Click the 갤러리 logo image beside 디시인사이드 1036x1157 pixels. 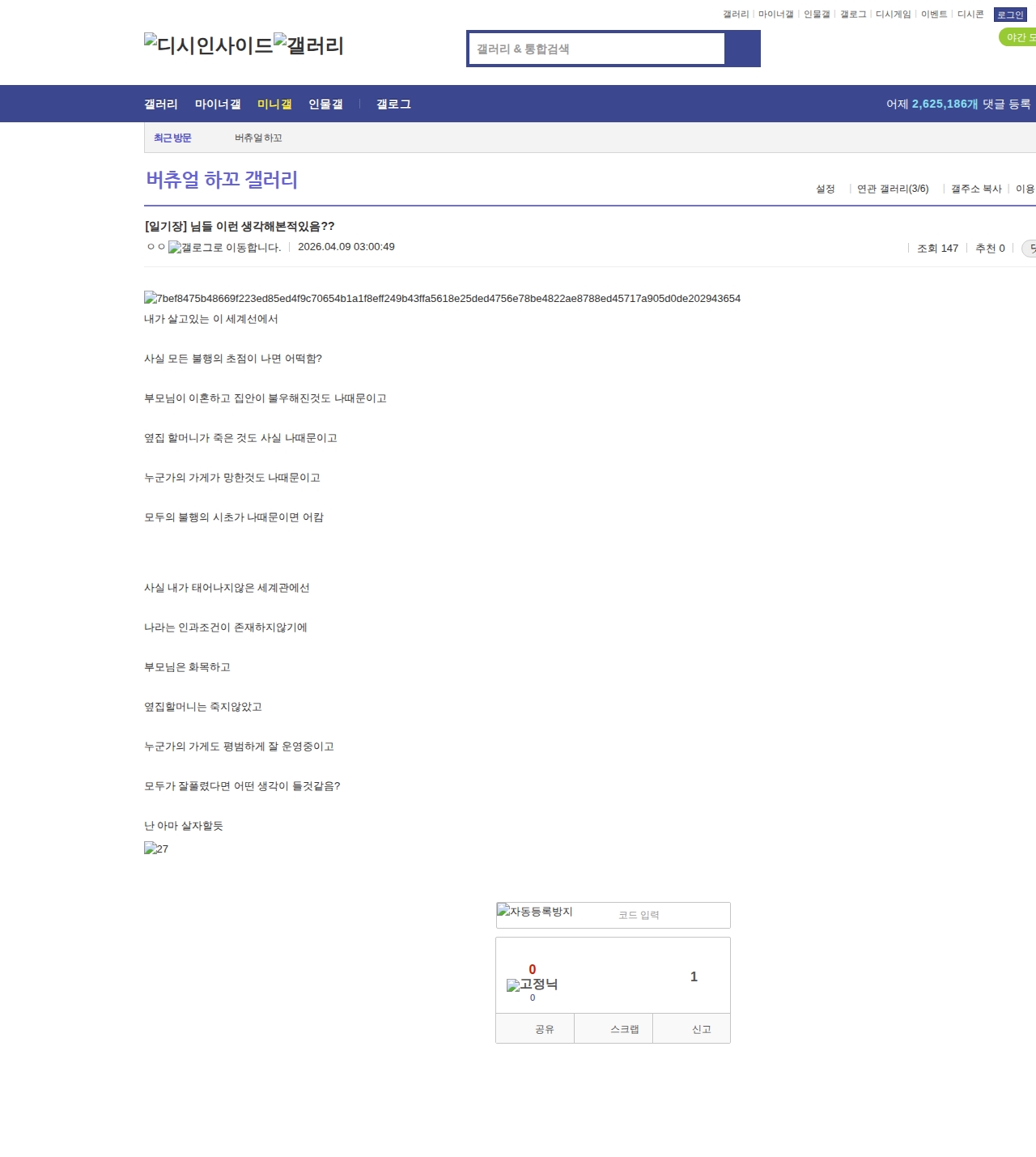click(309, 45)
